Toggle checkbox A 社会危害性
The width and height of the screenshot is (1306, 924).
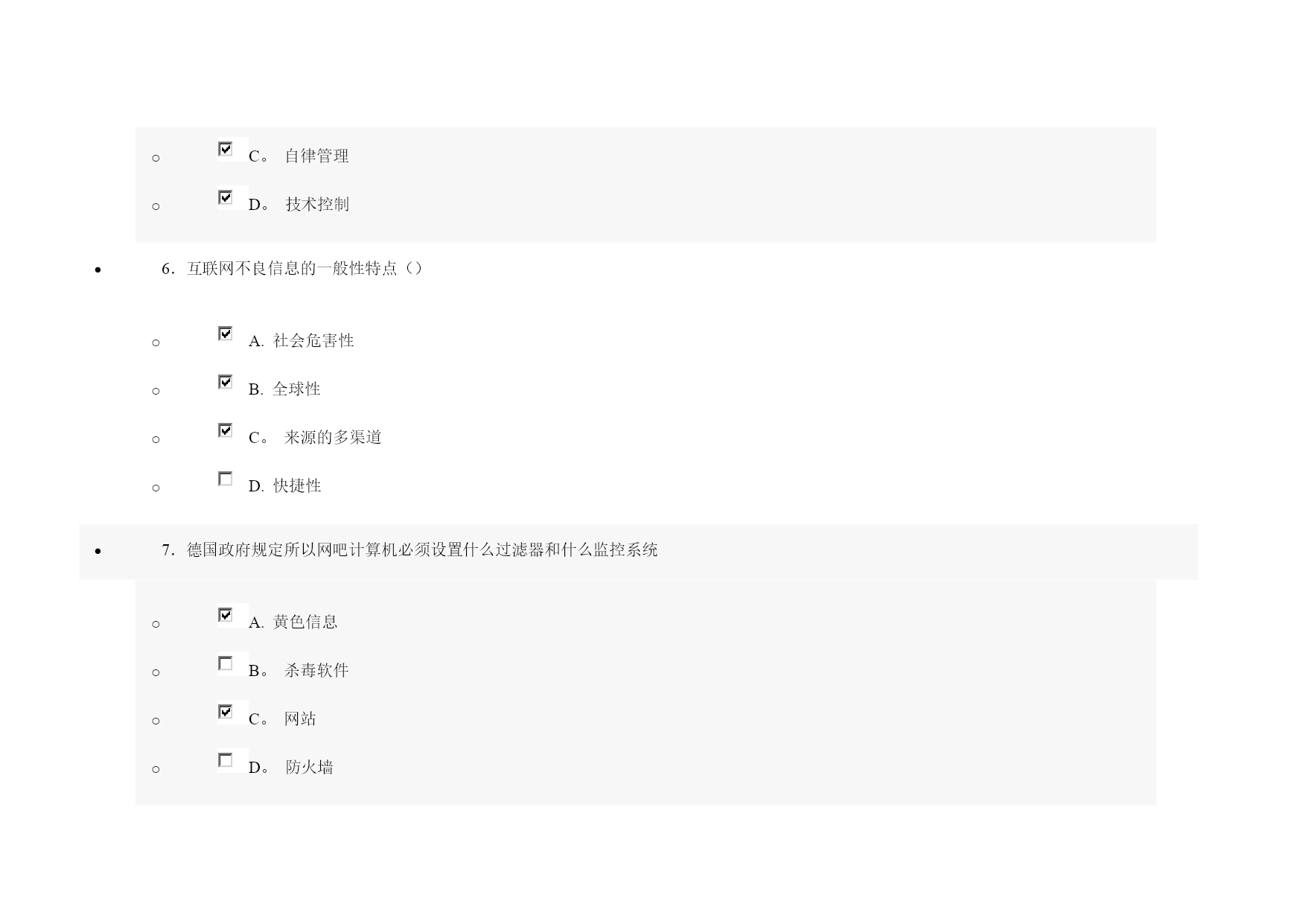(226, 334)
